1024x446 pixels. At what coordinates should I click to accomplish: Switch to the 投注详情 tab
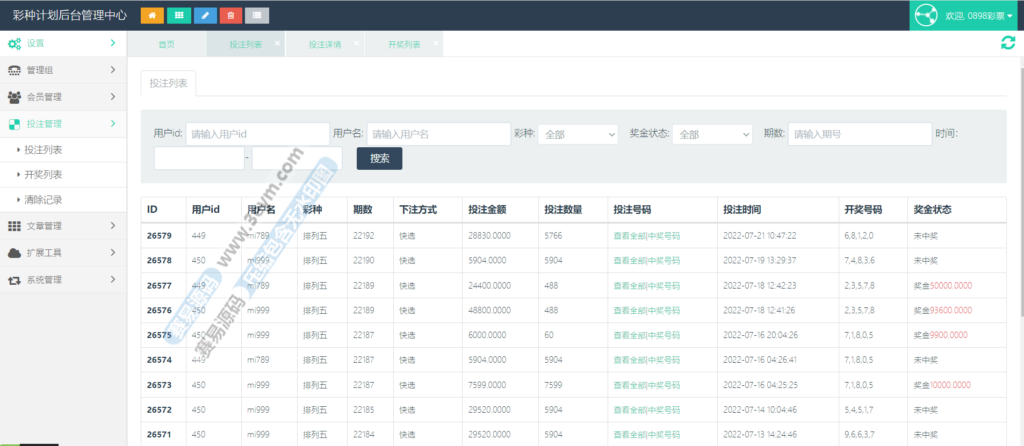click(x=324, y=45)
